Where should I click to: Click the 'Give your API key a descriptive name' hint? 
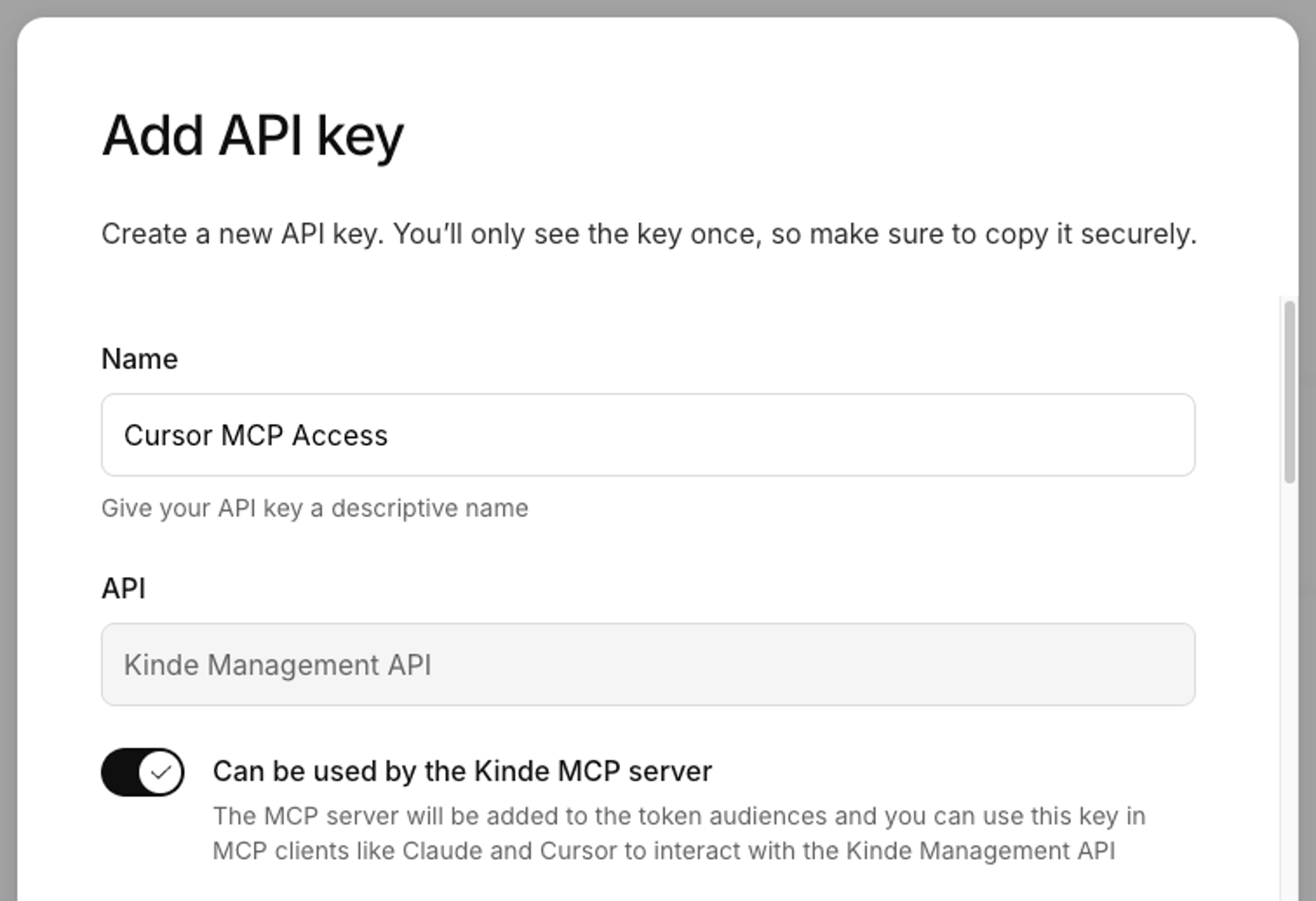[x=315, y=508]
